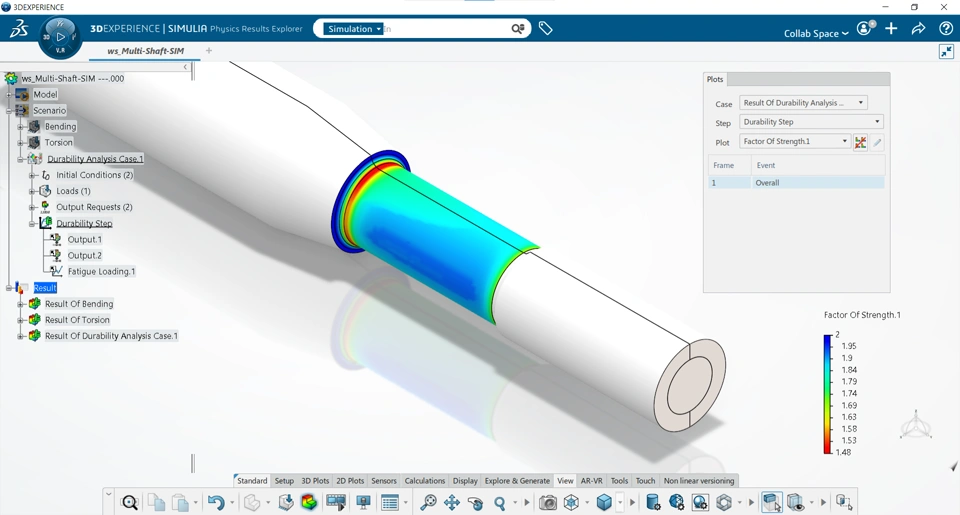The width and height of the screenshot is (960, 515).
Task: Select Output.1 in tree
Action: [84, 239]
